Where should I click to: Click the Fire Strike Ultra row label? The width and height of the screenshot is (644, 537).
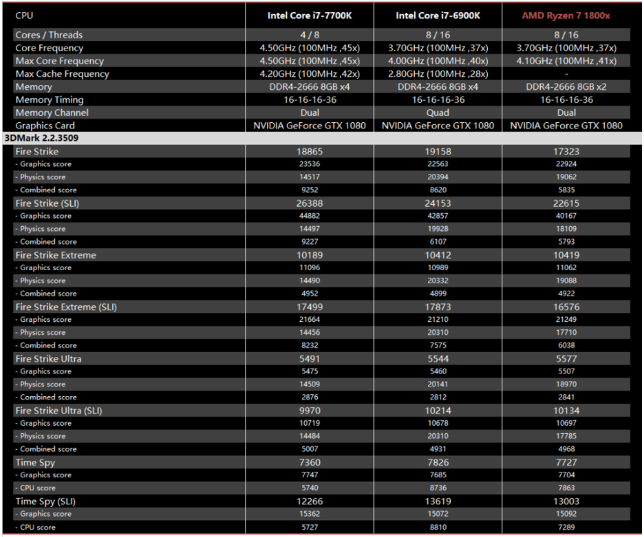[48, 359]
